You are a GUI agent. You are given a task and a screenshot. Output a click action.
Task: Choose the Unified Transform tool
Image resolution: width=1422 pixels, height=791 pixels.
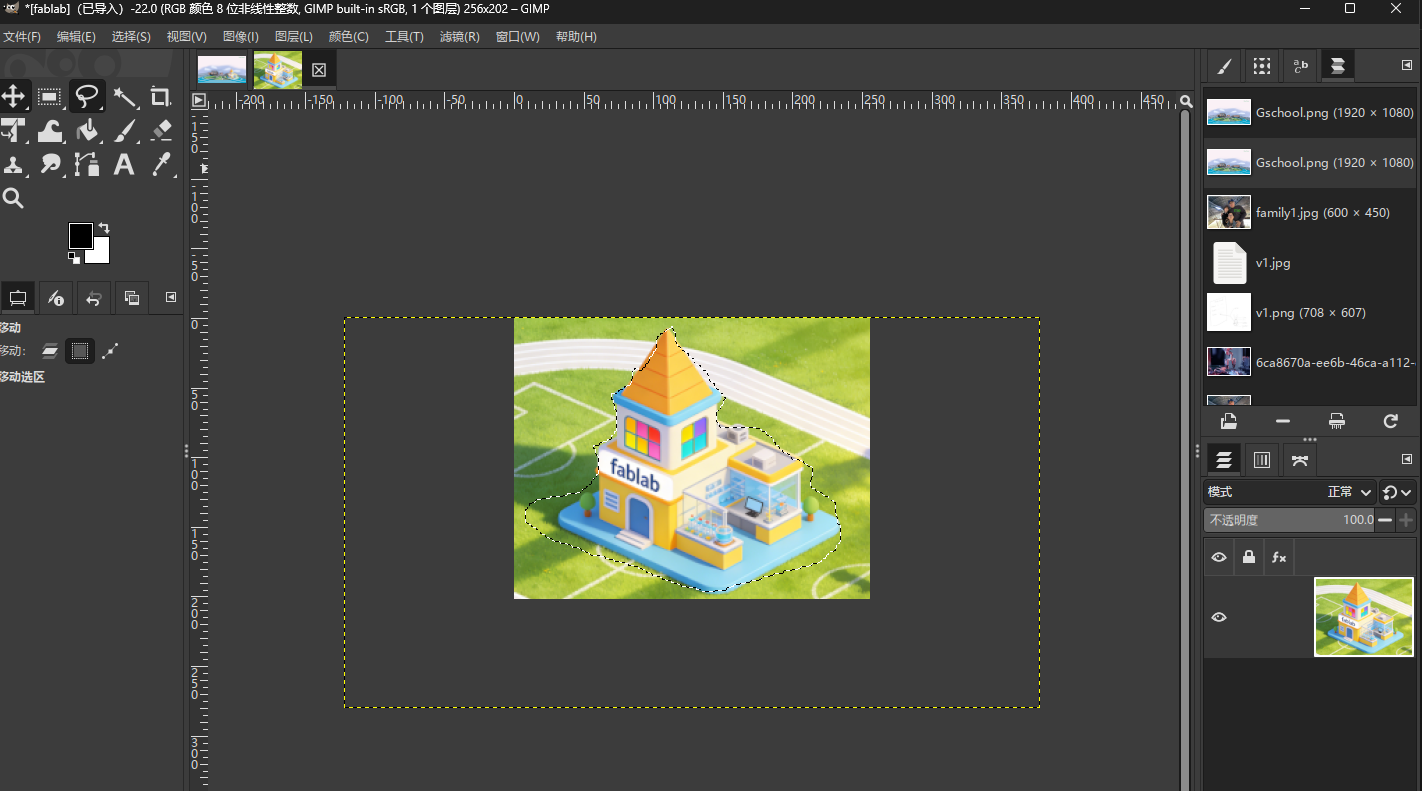pyautogui.click(x=13, y=130)
